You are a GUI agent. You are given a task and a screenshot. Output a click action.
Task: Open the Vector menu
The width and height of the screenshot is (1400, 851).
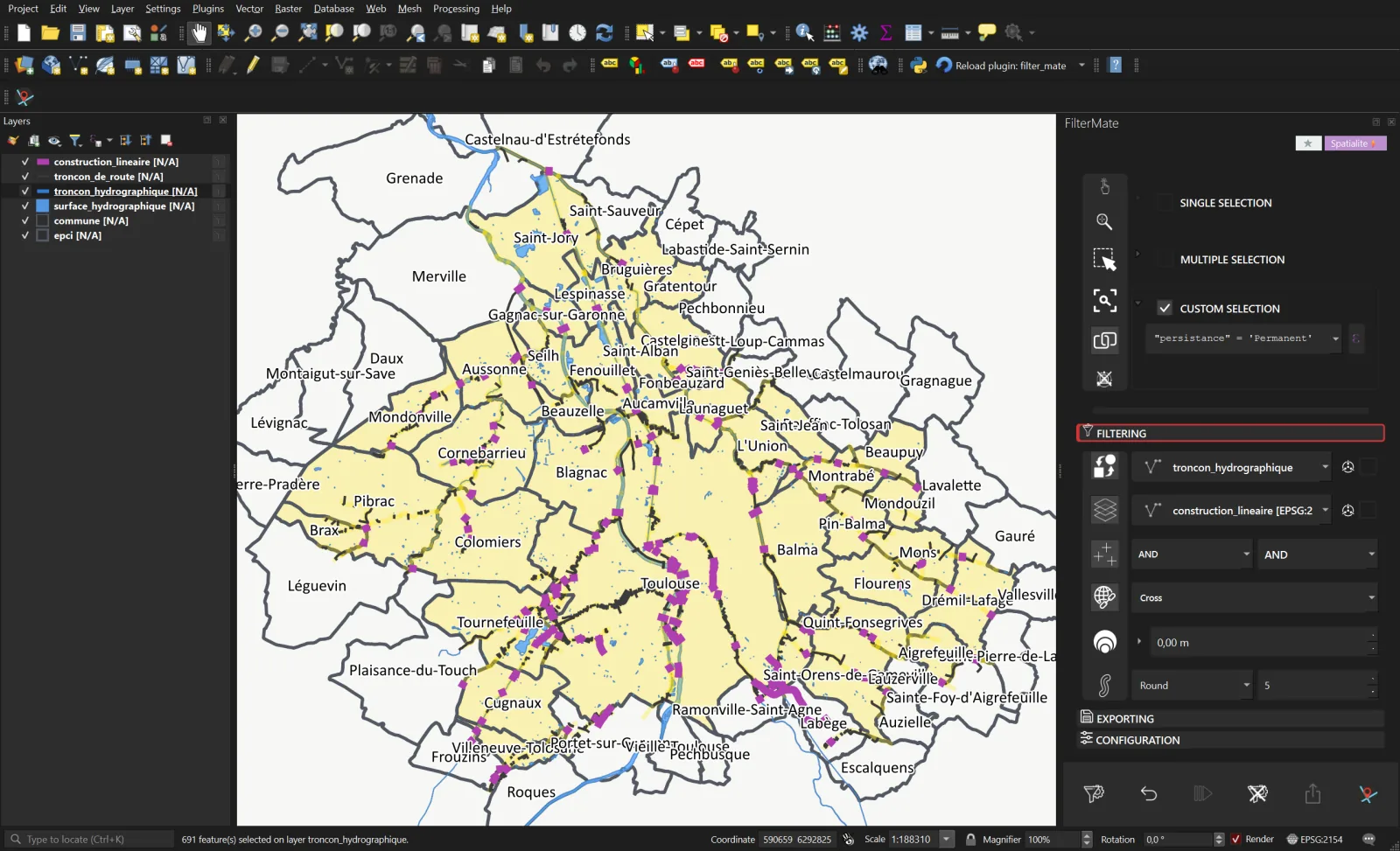point(249,9)
